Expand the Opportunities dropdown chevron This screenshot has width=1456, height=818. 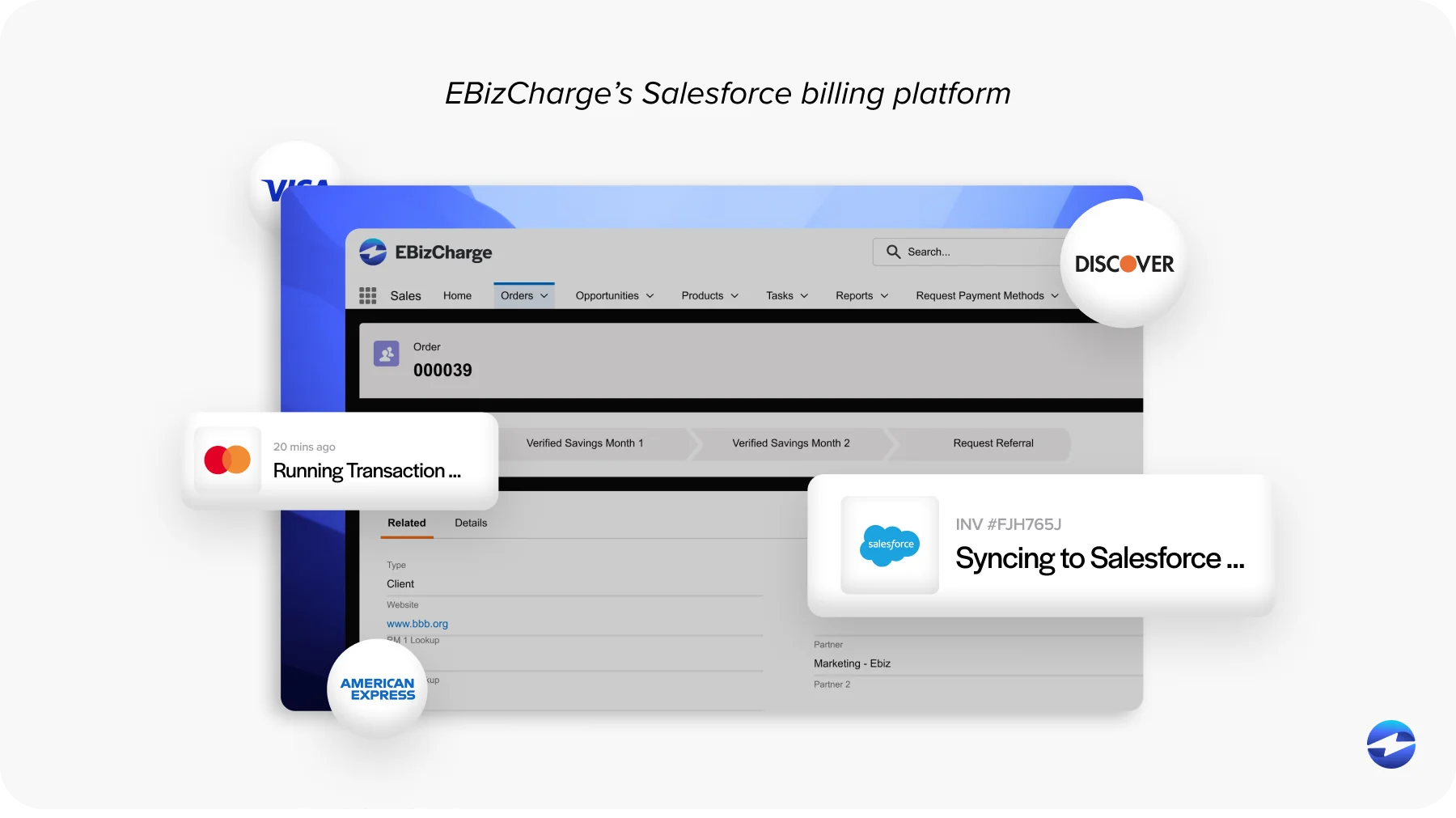click(650, 296)
